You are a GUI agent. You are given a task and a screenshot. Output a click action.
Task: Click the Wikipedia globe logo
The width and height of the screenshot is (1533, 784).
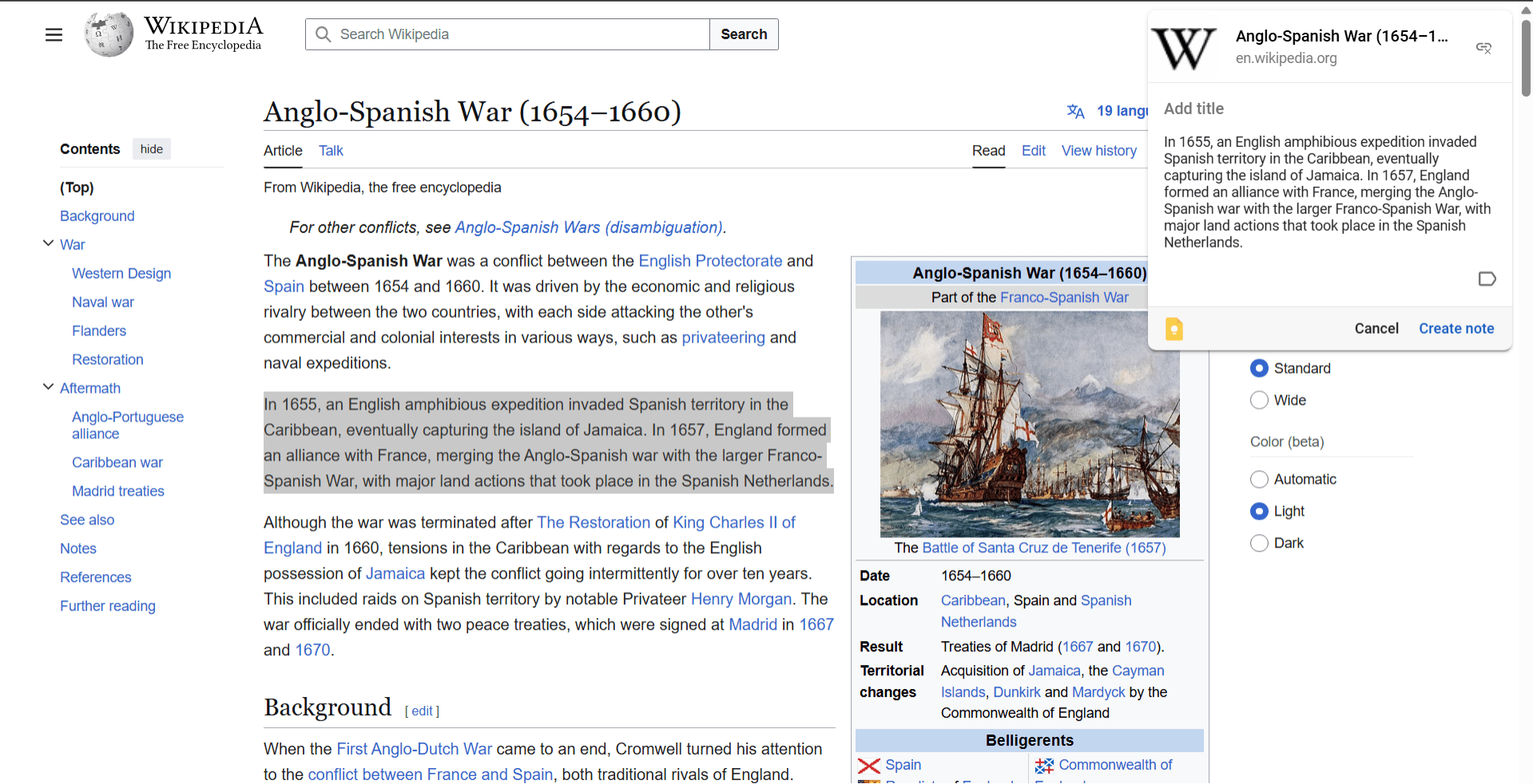point(109,34)
